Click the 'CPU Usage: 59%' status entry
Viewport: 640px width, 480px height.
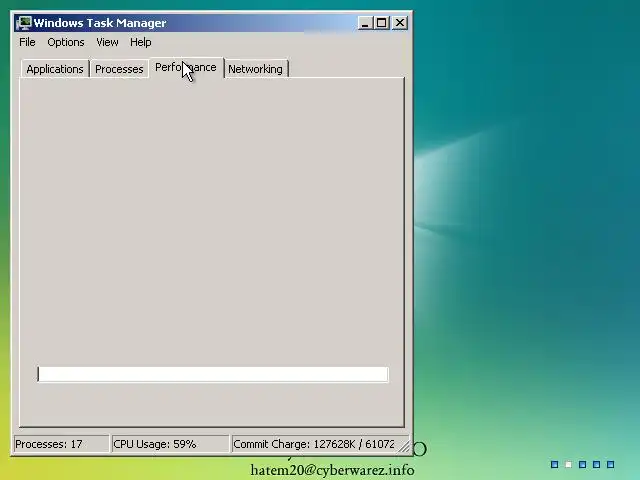pos(170,444)
